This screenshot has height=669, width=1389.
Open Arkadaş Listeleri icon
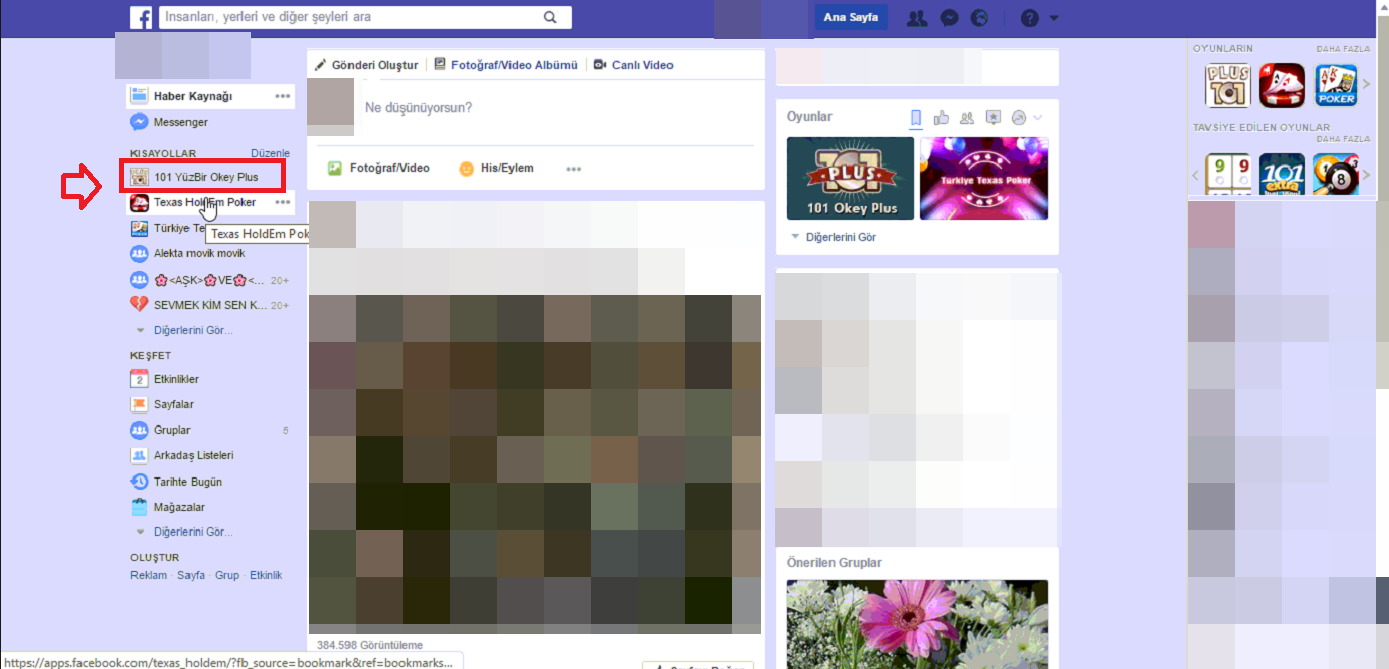(x=140, y=455)
